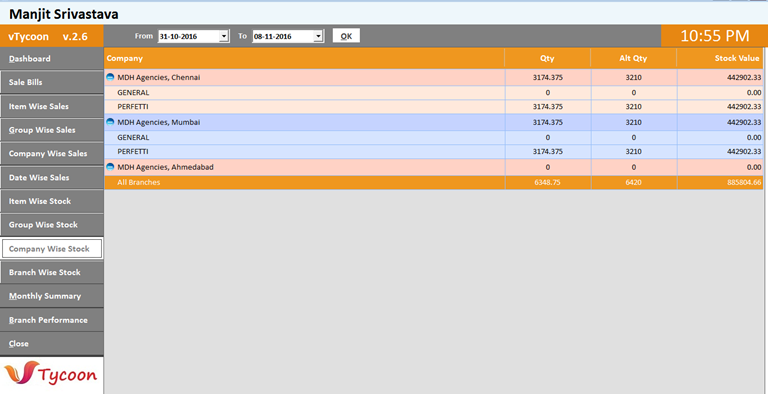
Task: Collapse the MDH Agencies, Mumbai row icon
Action: point(110,122)
